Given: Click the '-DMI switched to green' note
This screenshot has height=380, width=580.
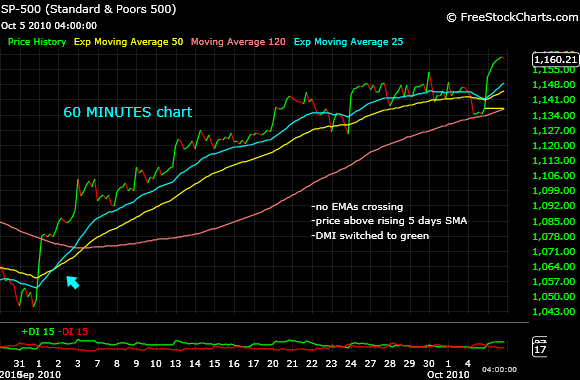Looking at the screenshot, I should point(370,236).
